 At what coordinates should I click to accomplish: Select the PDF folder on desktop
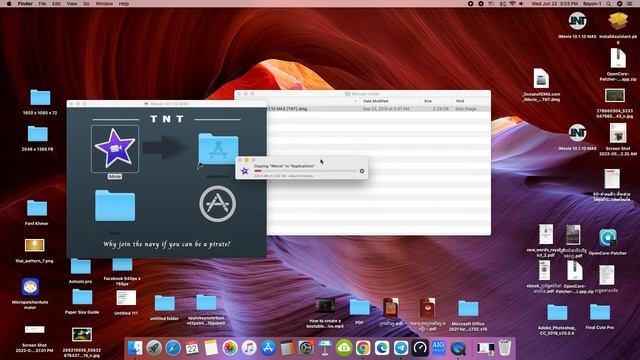point(359,308)
